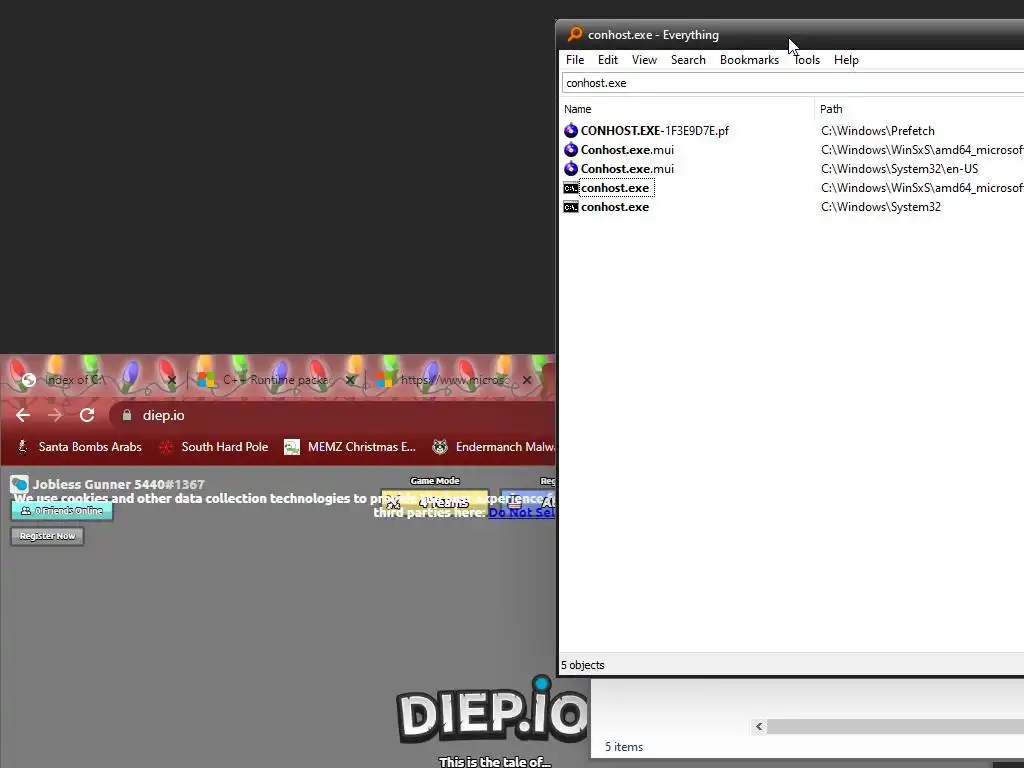Select the 4 Teams game mode
Viewport: 1024px width, 768px height.
coord(435,502)
